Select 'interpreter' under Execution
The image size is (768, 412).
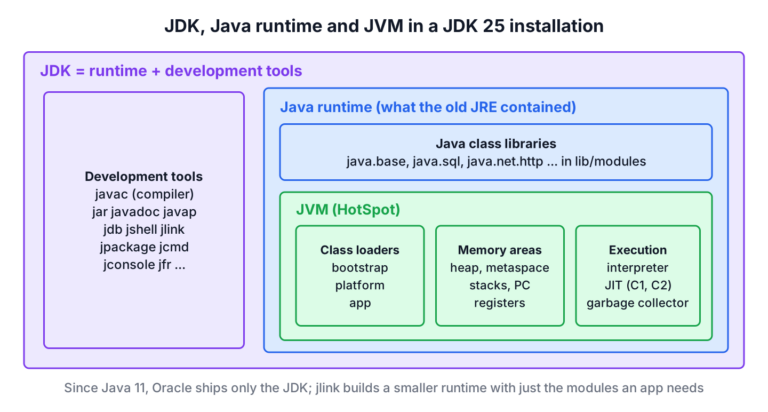638,268
